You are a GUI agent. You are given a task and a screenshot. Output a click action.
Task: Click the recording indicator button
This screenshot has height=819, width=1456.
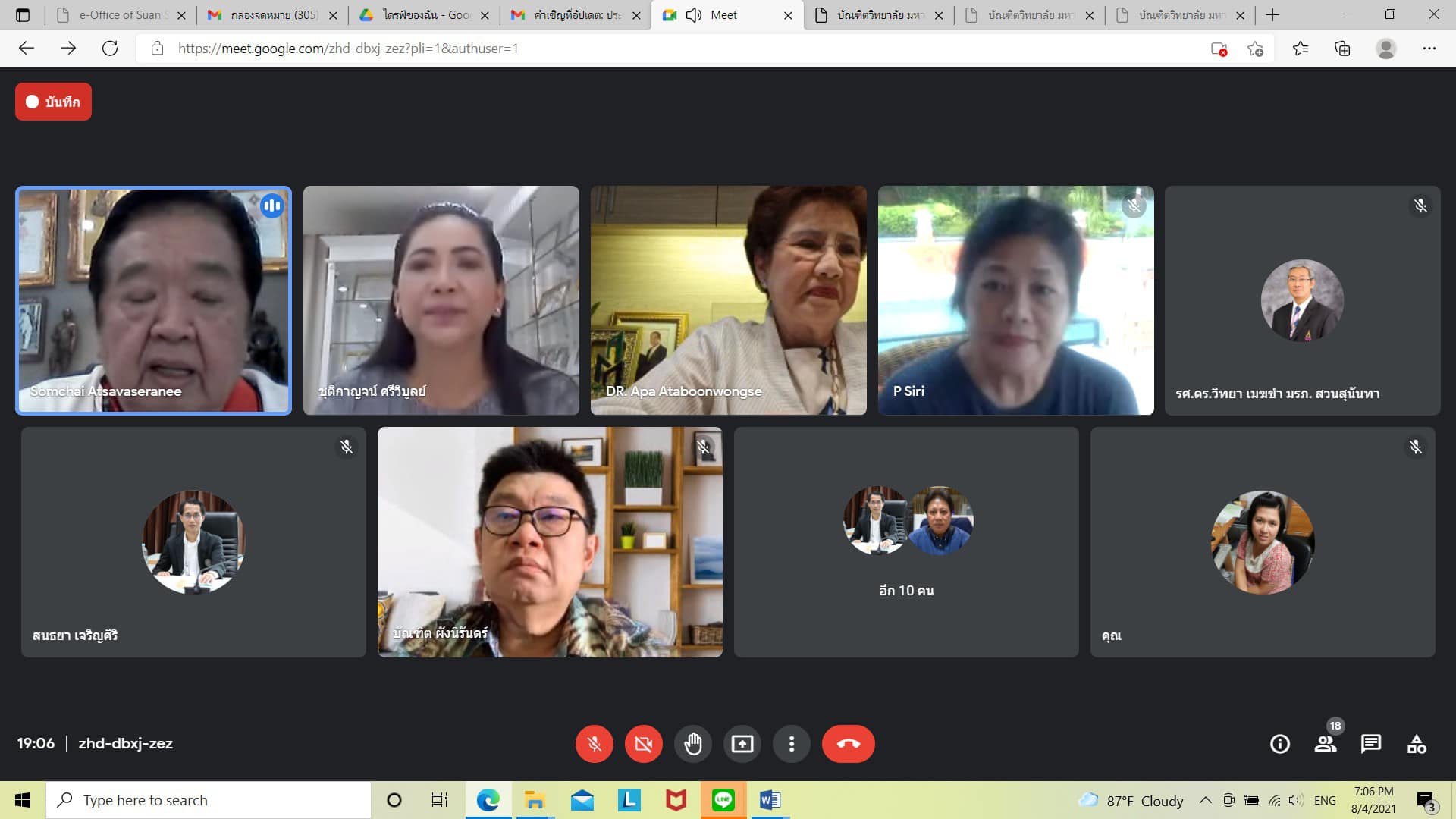pyautogui.click(x=53, y=102)
